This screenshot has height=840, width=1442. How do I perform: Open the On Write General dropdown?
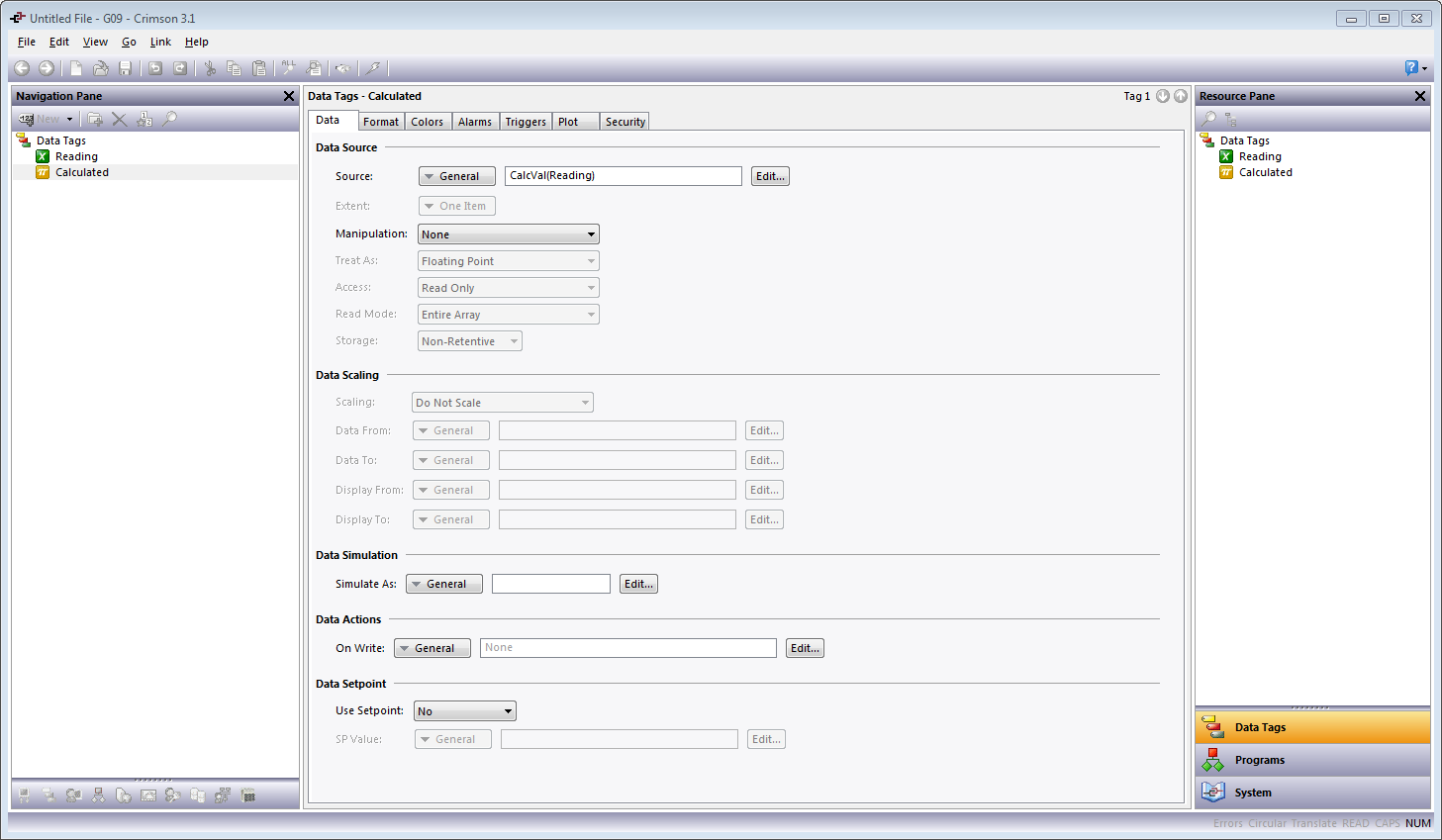433,648
